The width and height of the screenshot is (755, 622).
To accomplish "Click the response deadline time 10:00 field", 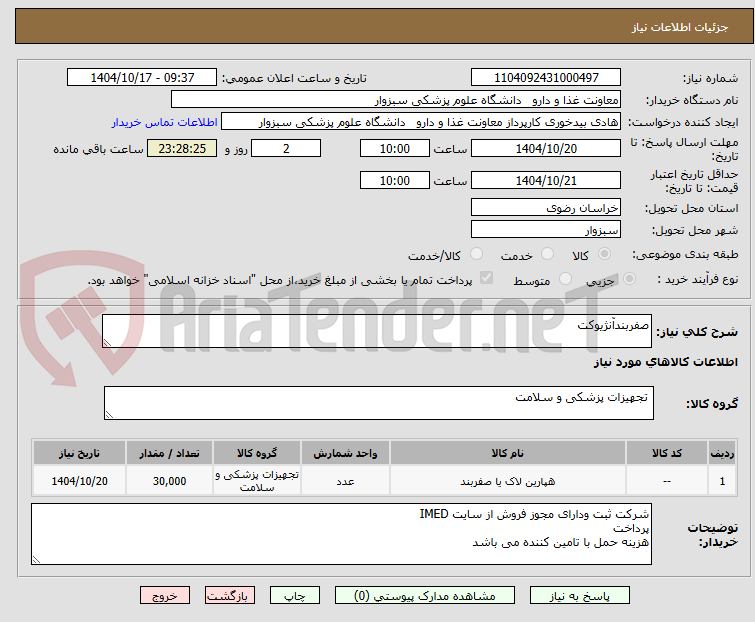I will pos(395,148).
